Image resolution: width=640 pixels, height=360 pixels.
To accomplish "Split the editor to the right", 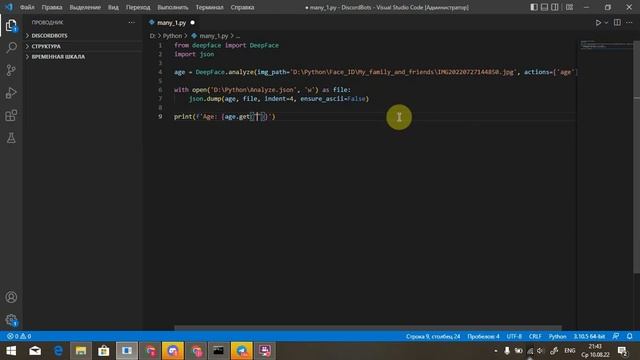I will click(617, 23).
